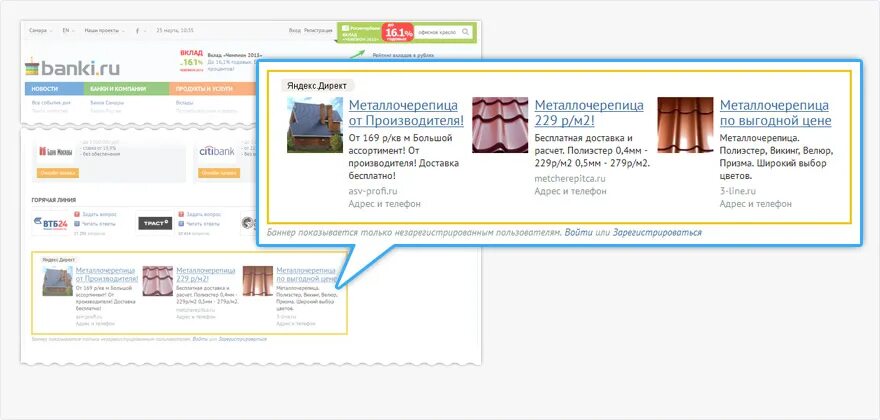The width and height of the screenshot is (880, 420).
Task: Click the small Войти link below the page banner
Action: 199,339
